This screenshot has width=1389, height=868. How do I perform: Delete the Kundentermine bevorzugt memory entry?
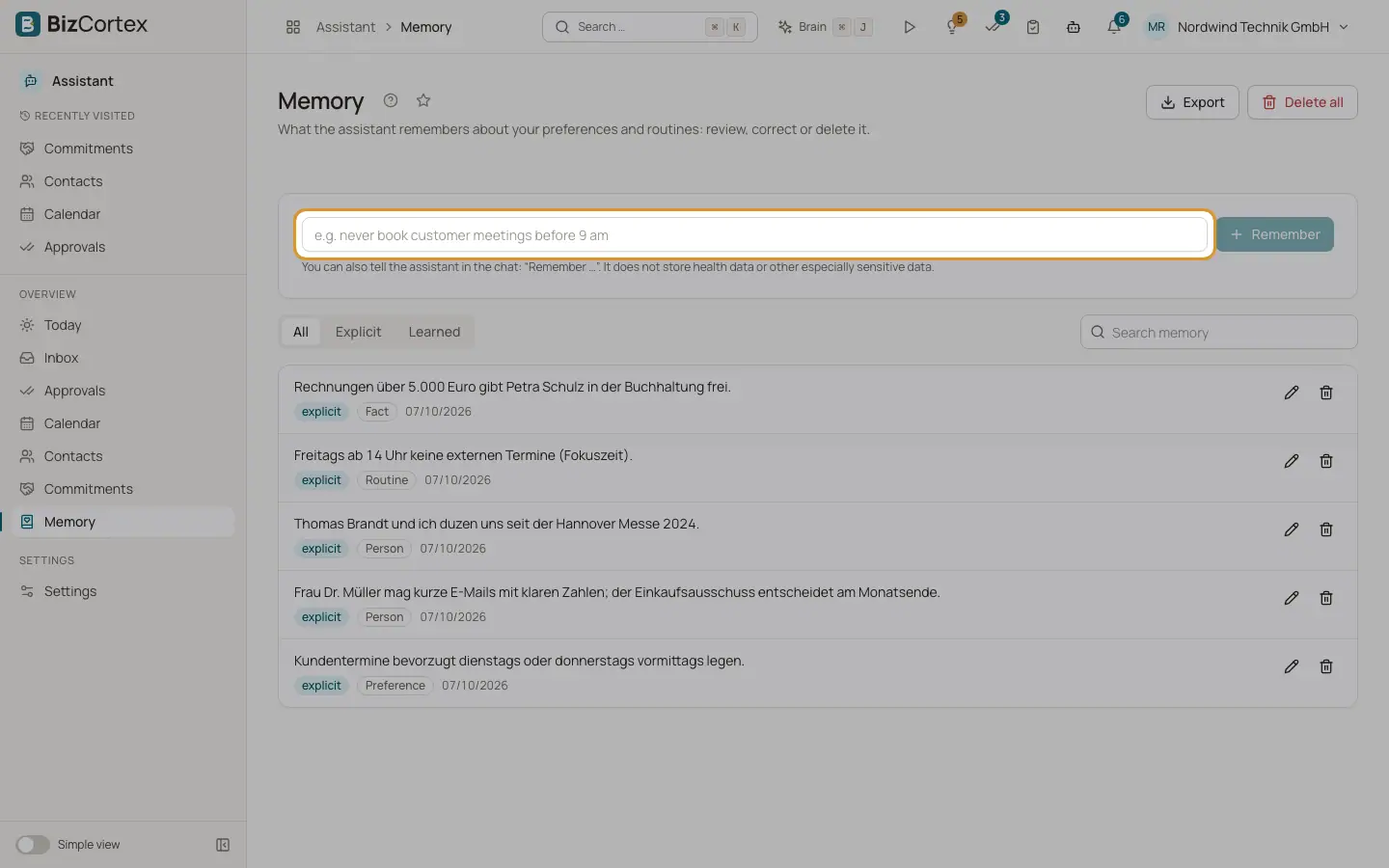pyautogui.click(x=1326, y=666)
